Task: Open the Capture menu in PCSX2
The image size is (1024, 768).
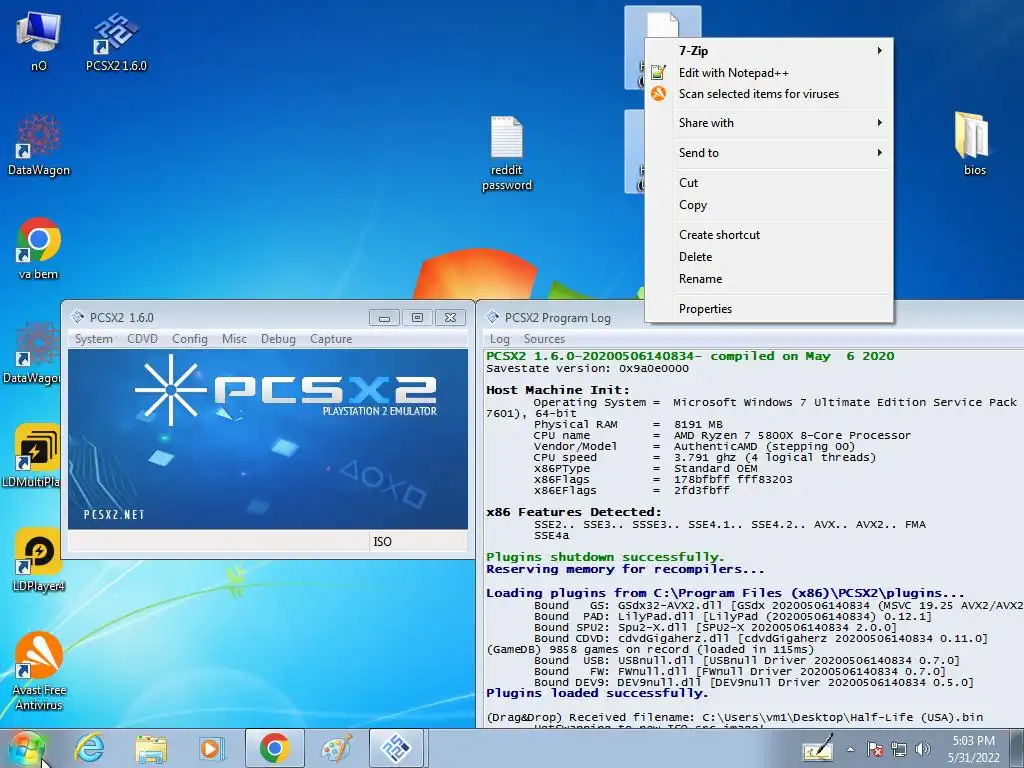Action: 331,339
